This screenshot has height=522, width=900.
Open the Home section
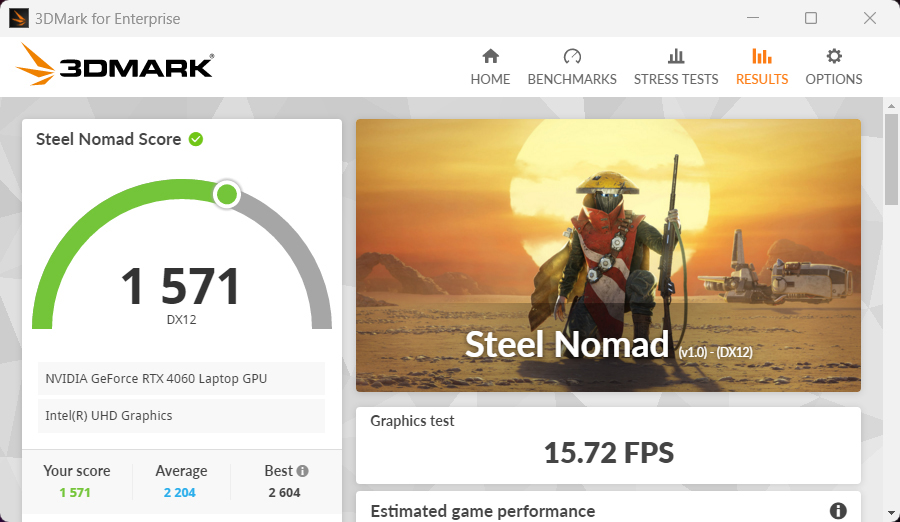490,67
